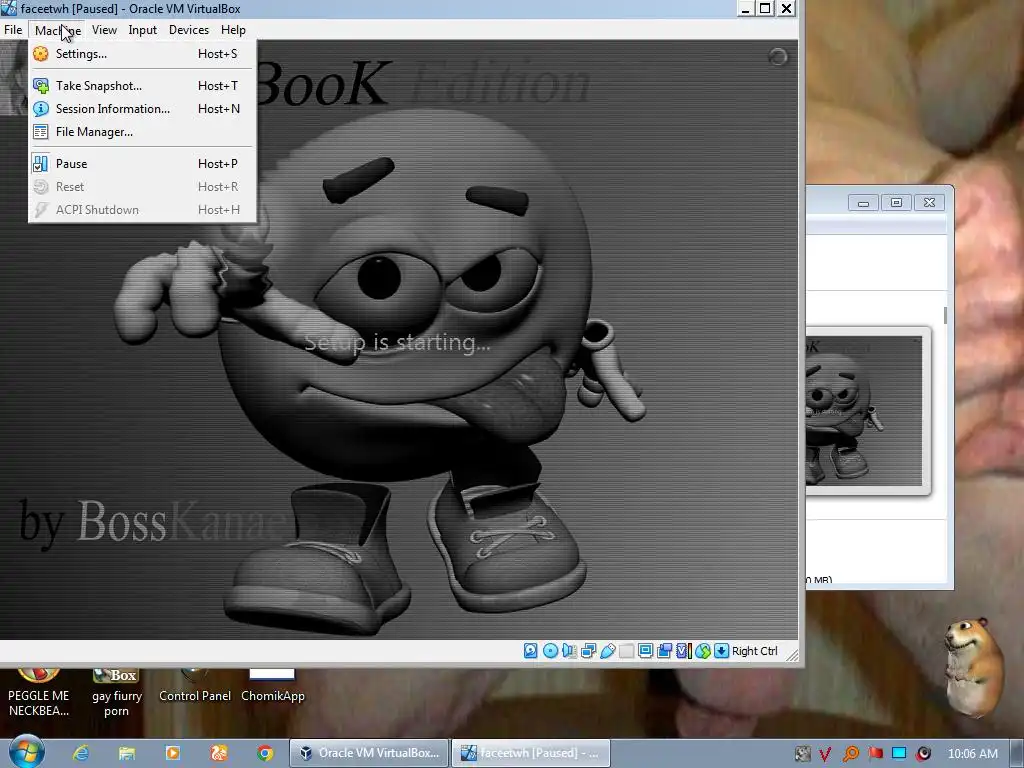
Task: Select the Control Panel desktop shortcut
Action: click(195, 686)
